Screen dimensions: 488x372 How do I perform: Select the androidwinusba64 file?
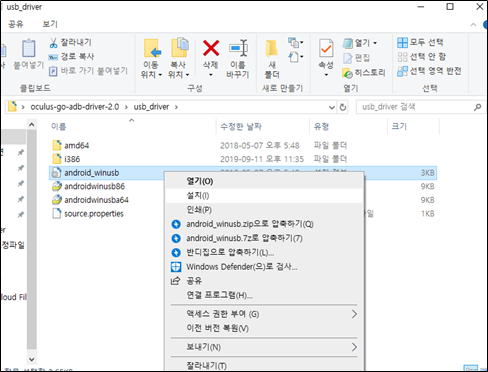coord(90,200)
